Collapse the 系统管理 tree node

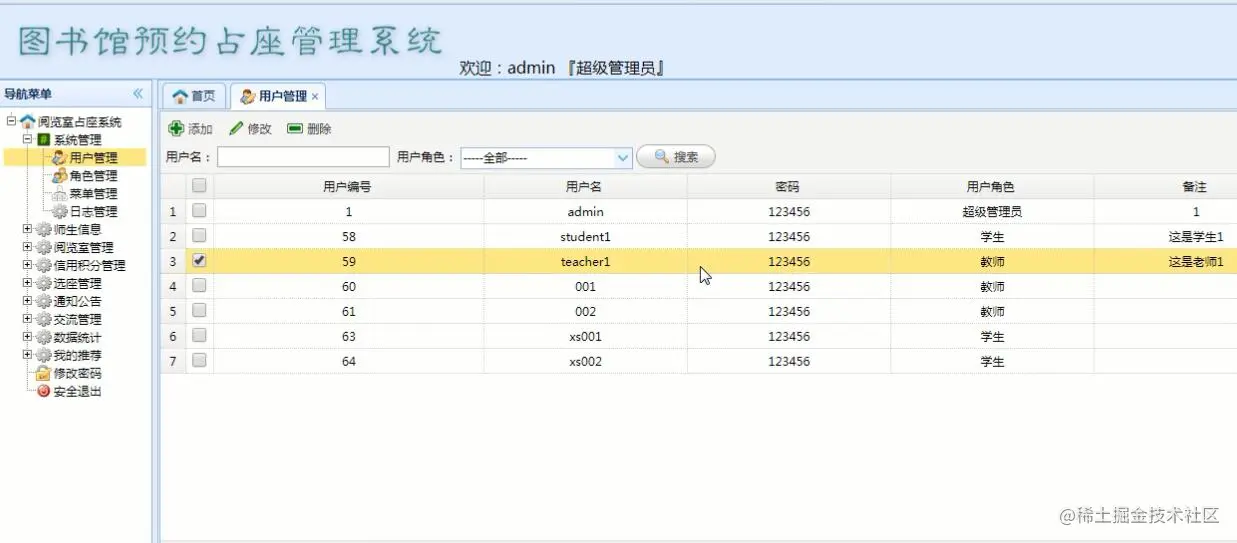point(27,139)
